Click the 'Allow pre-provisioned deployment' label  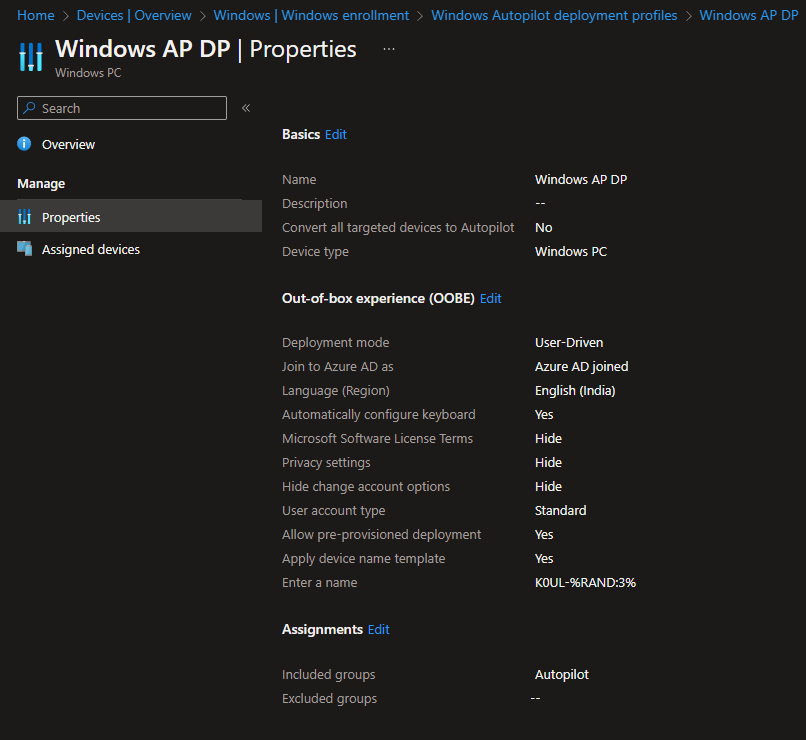click(x=381, y=534)
